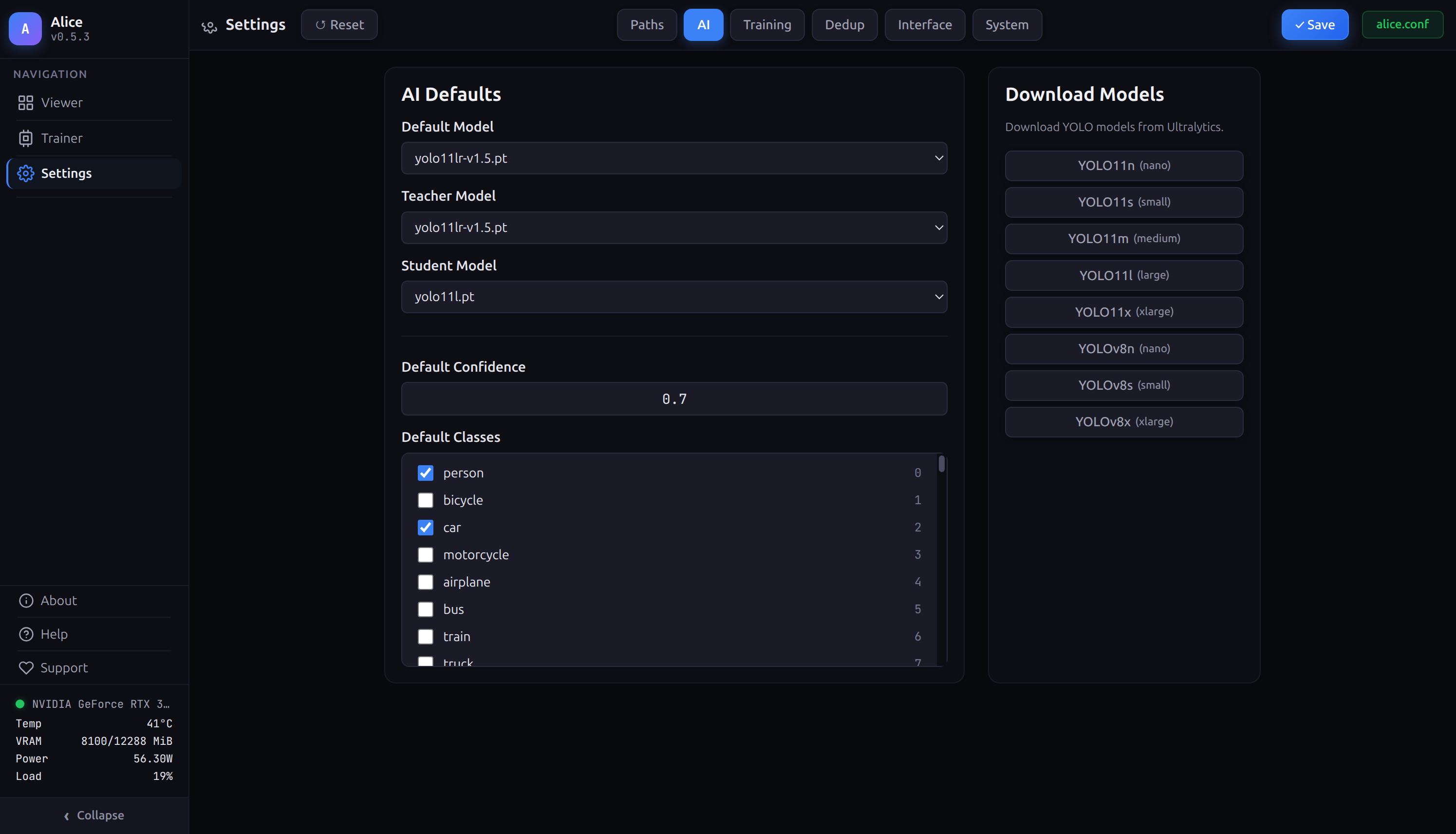Click the About info icon
This screenshot has height=834, width=1456.
[26, 600]
